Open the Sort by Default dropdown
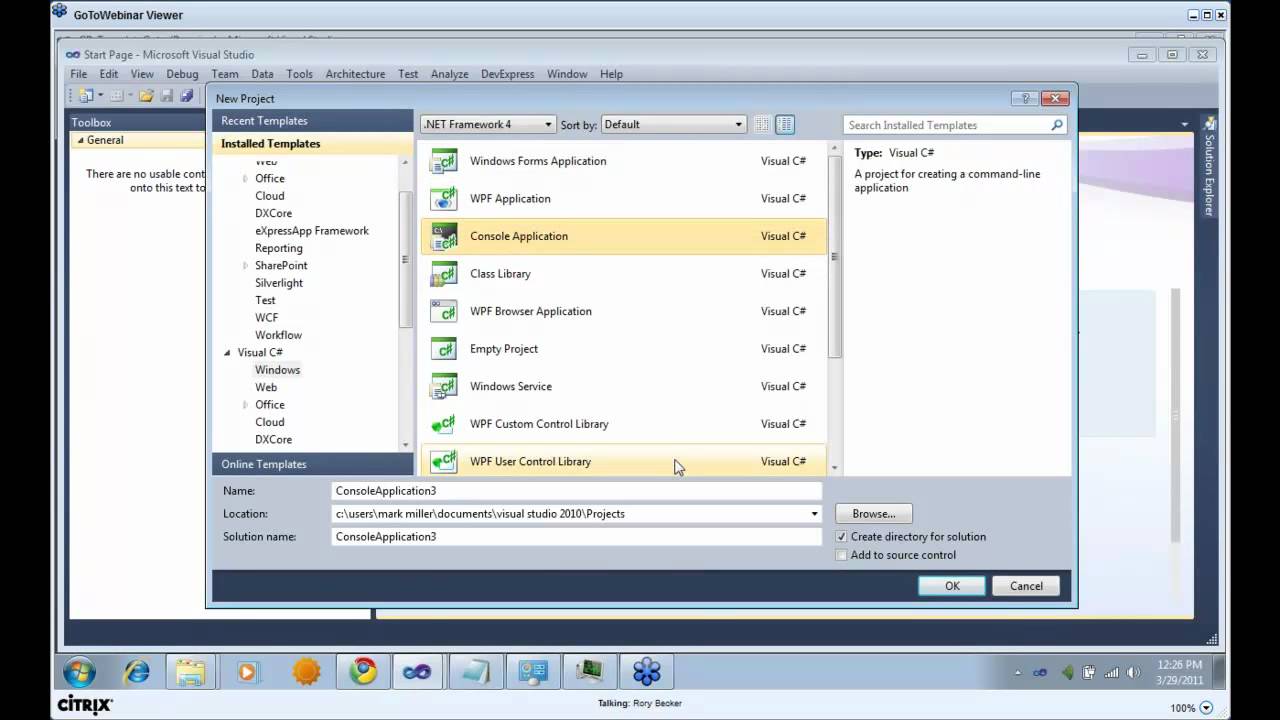Image resolution: width=1280 pixels, height=720 pixels. (x=674, y=124)
